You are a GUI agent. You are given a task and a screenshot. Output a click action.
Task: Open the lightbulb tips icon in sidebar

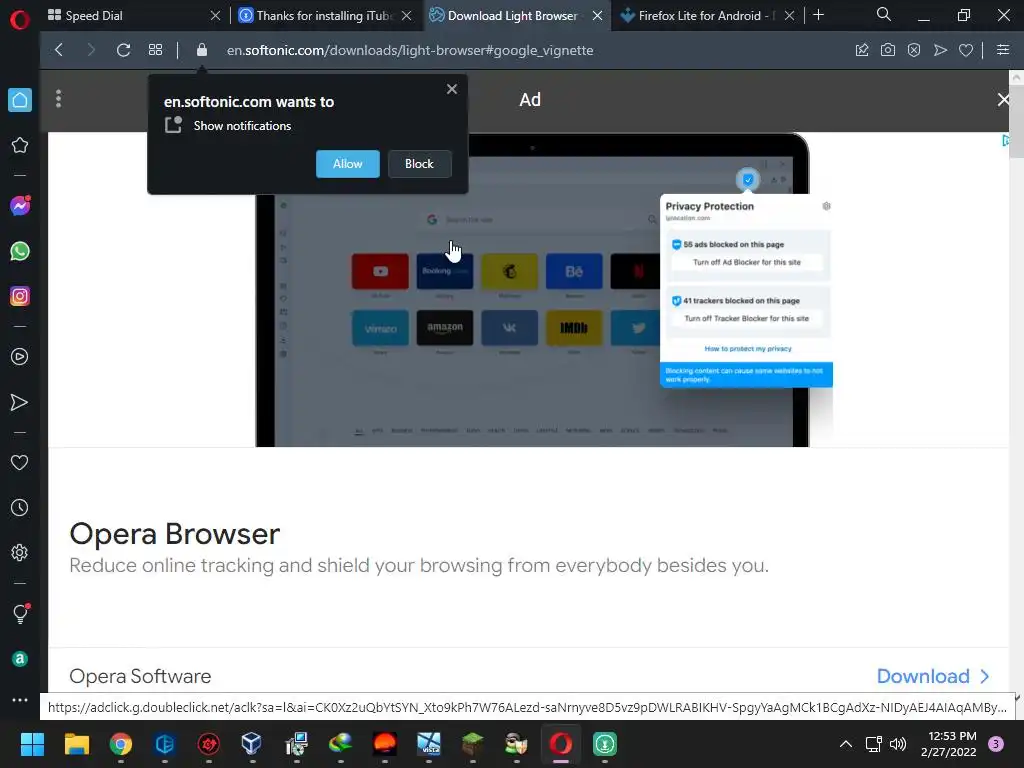[20, 613]
